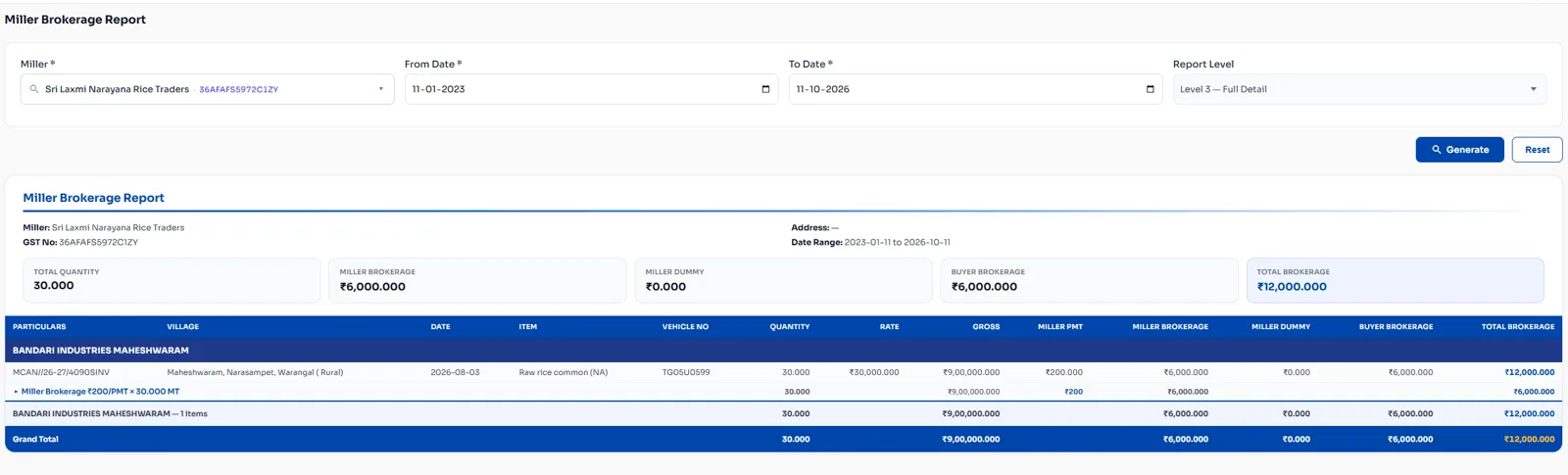Viewport: 1568px width, 475px height.
Task: Click the Date column header
Action: [x=440, y=327]
